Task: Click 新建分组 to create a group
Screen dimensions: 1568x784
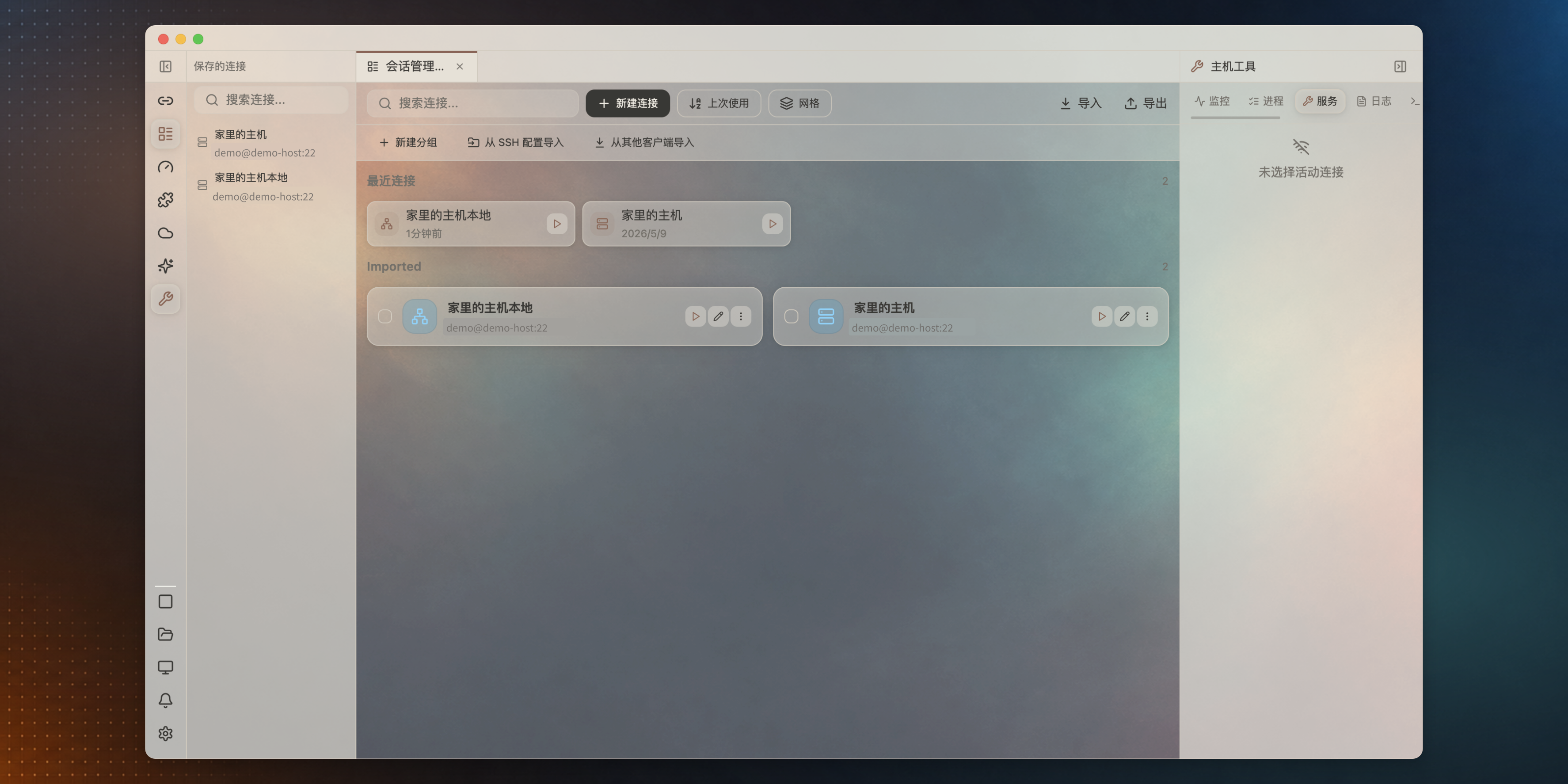Action: [x=408, y=142]
